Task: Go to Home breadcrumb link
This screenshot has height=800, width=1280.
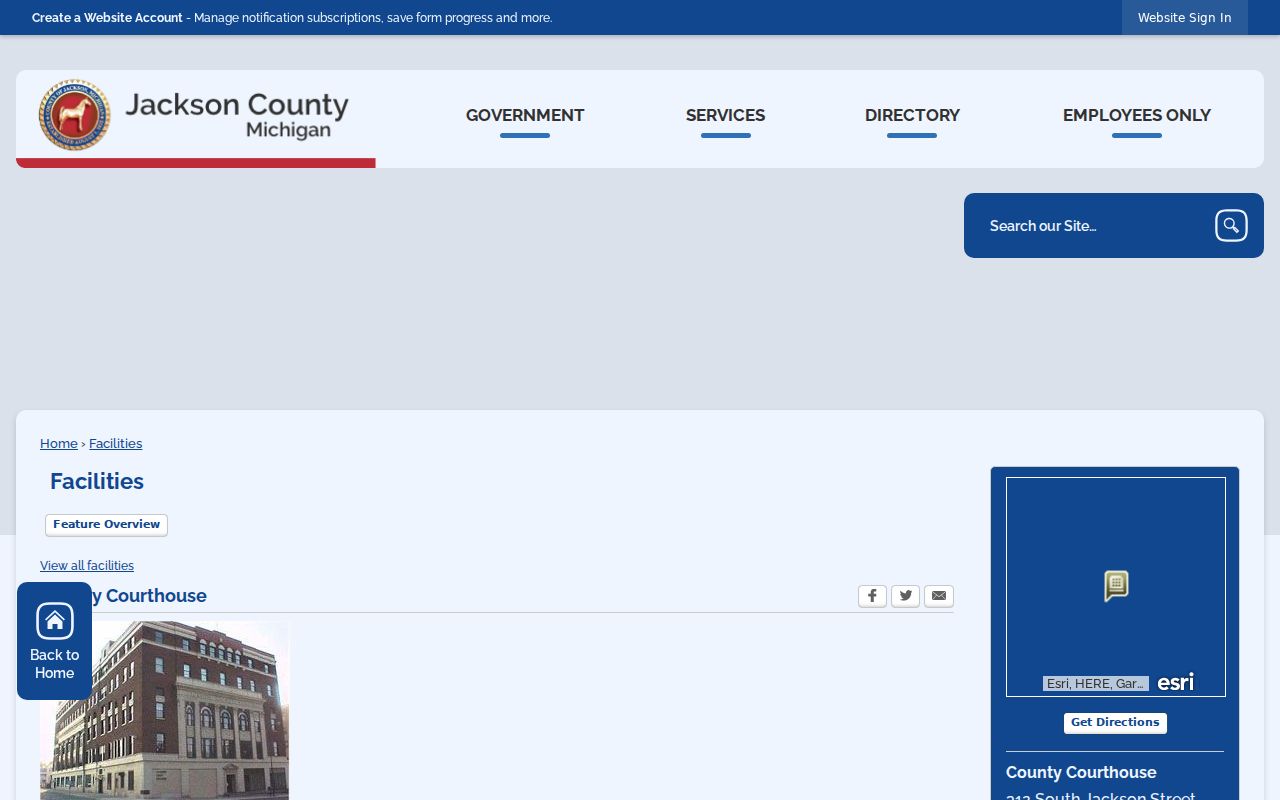Action: (x=59, y=444)
